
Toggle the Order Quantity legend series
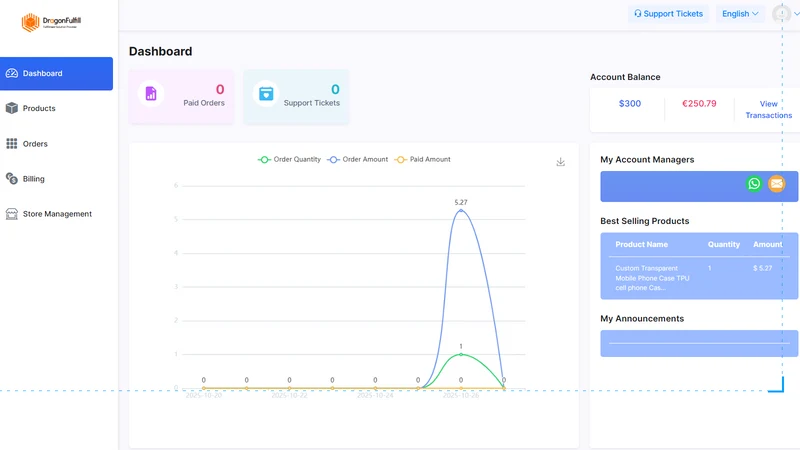coord(289,160)
